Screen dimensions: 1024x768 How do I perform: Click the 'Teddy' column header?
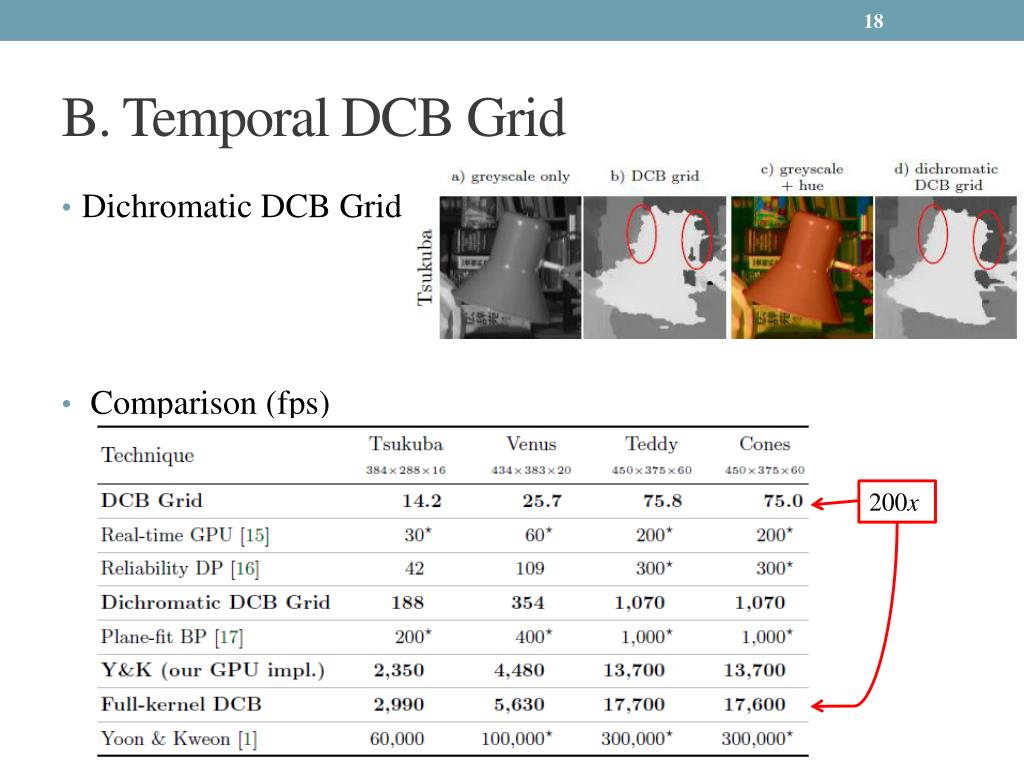click(651, 444)
